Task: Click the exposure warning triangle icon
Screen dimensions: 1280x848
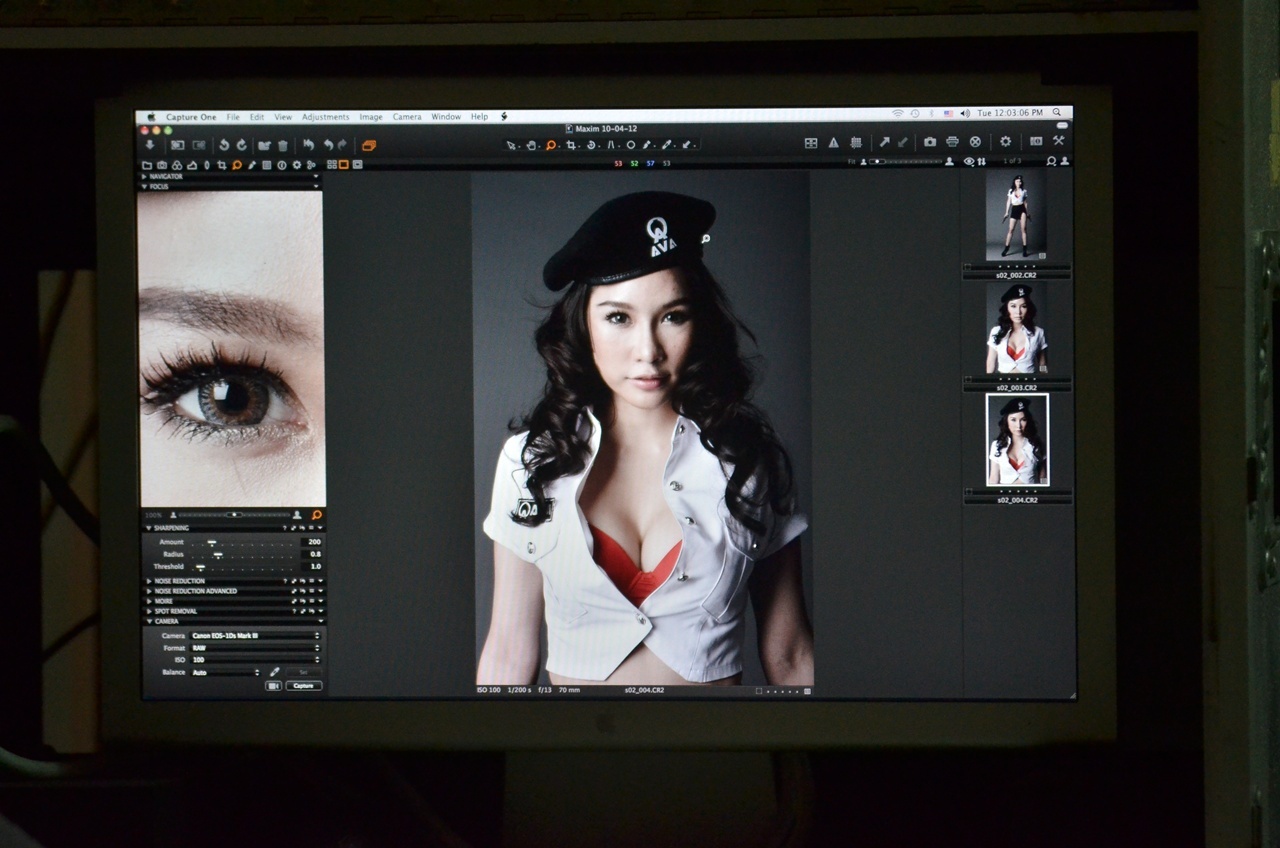Action: [x=833, y=142]
